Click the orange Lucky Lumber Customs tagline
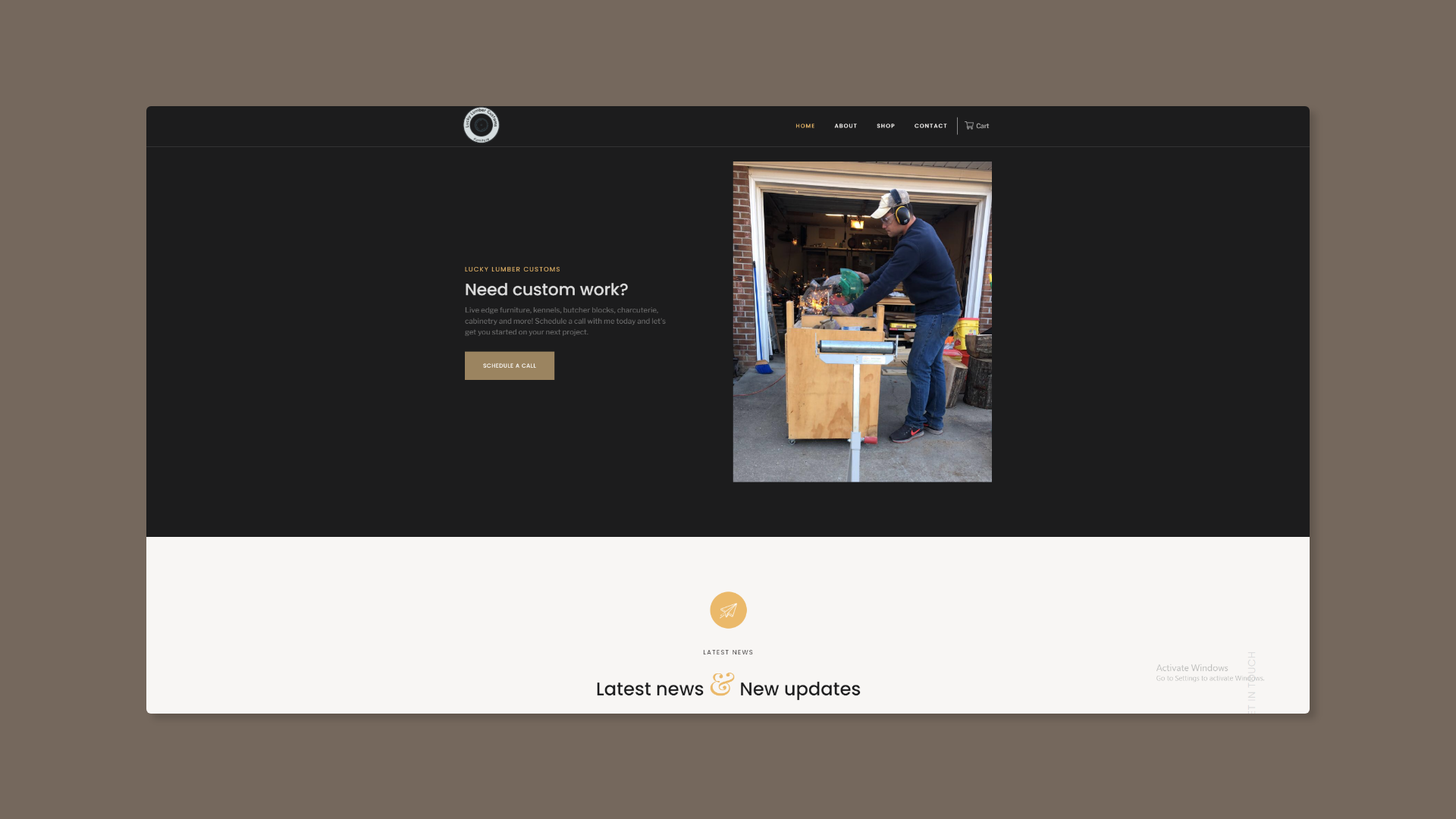 [x=513, y=269]
